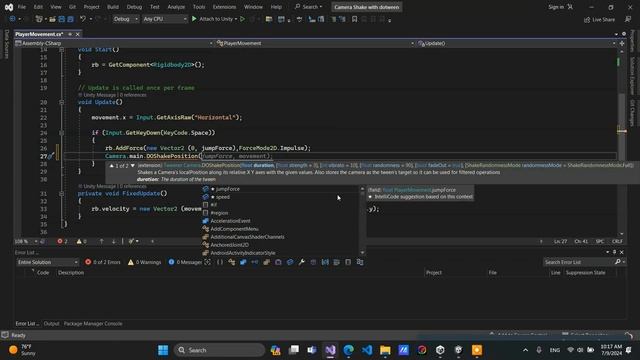The width and height of the screenshot is (640, 360).
Task: Pin the PlayerMovement.cs tab
Action: pyautogui.click(x=70, y=34)
